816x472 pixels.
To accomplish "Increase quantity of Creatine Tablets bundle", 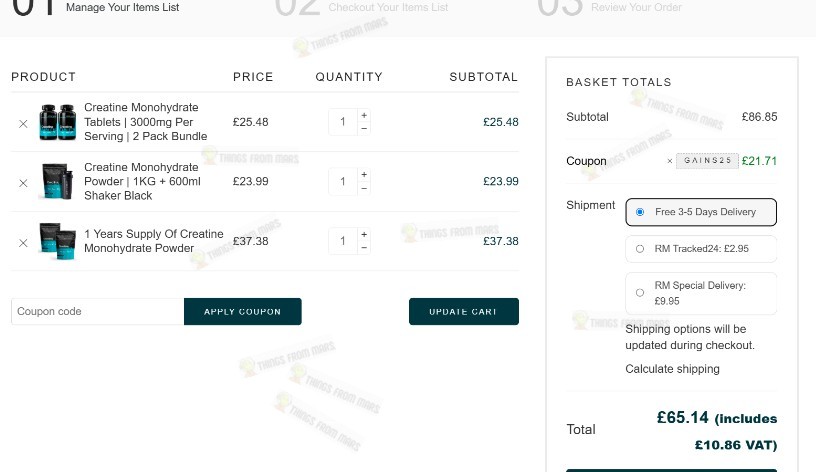I will (x=364, y=116).
